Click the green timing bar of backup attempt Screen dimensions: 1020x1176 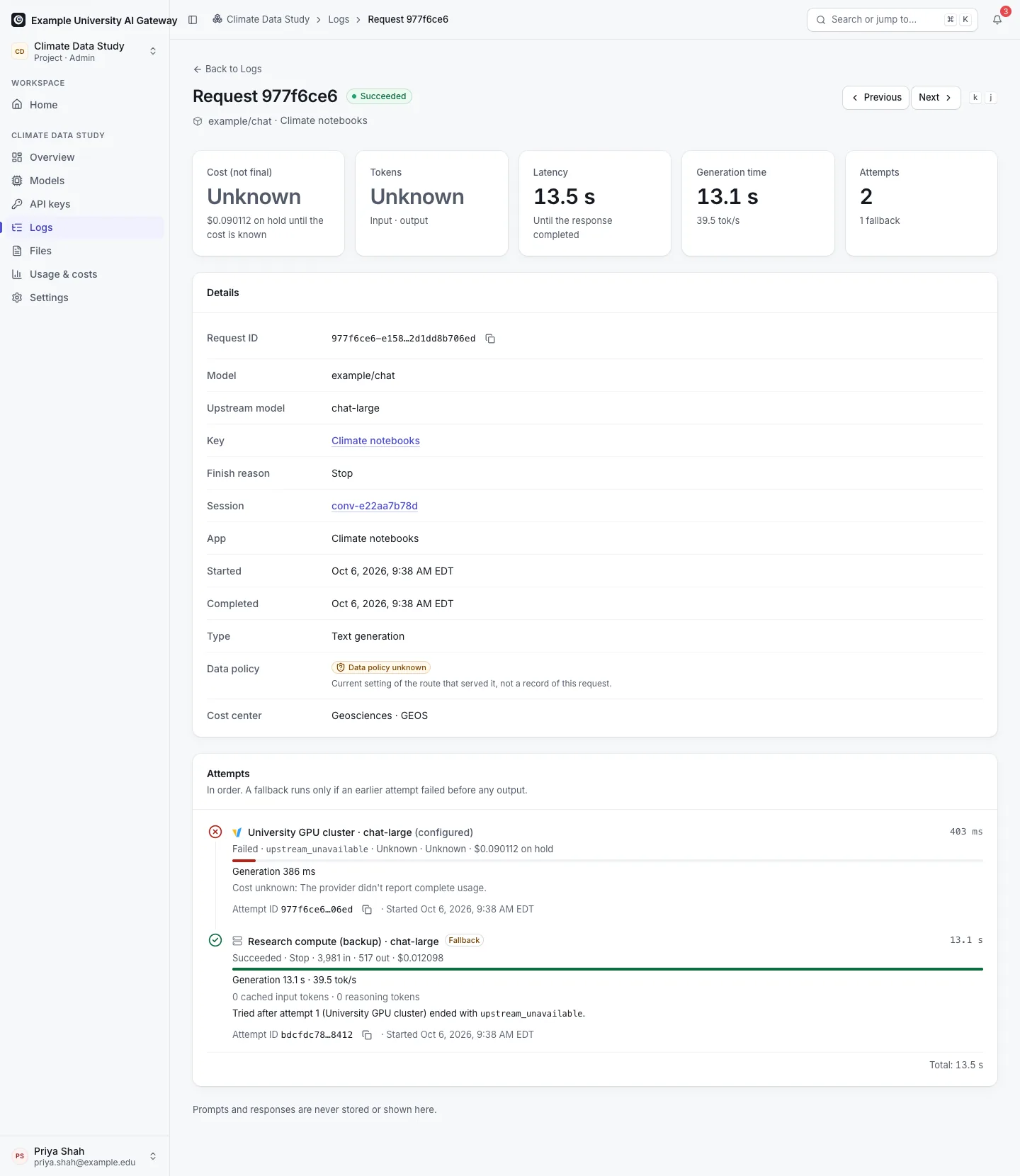click(x=608, y=969)
